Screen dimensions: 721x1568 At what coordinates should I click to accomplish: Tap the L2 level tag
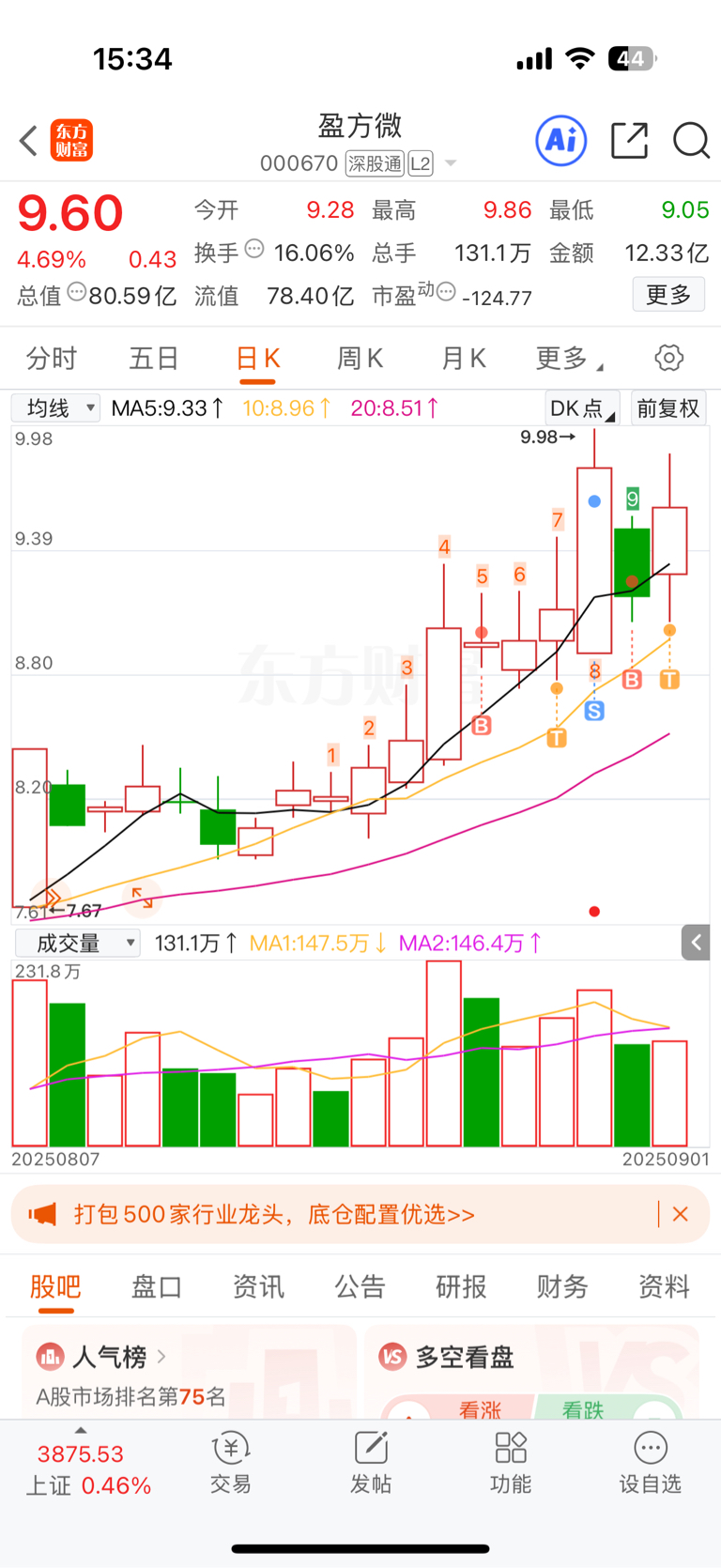[x=420, y=163]
